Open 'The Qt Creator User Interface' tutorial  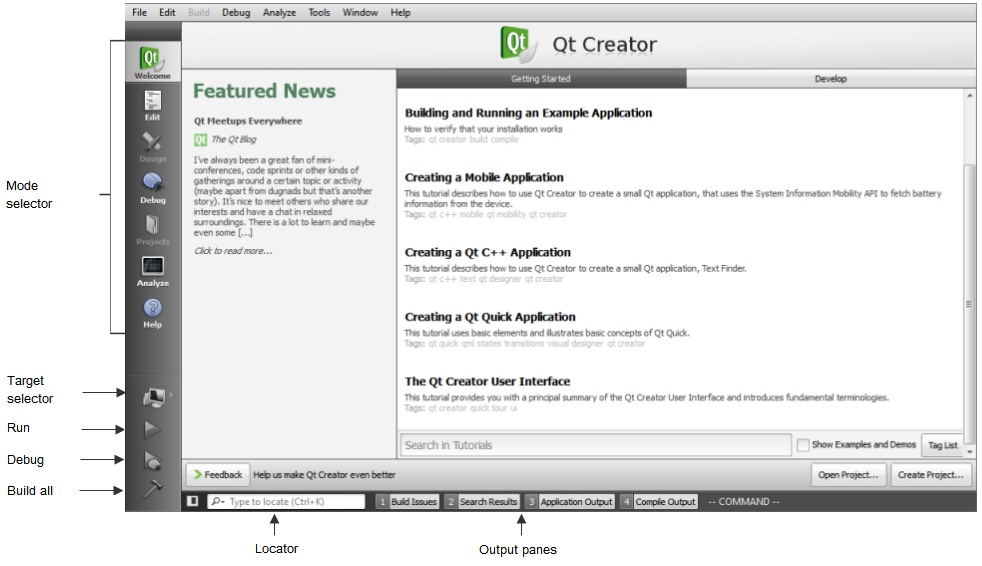pos(487,381)
